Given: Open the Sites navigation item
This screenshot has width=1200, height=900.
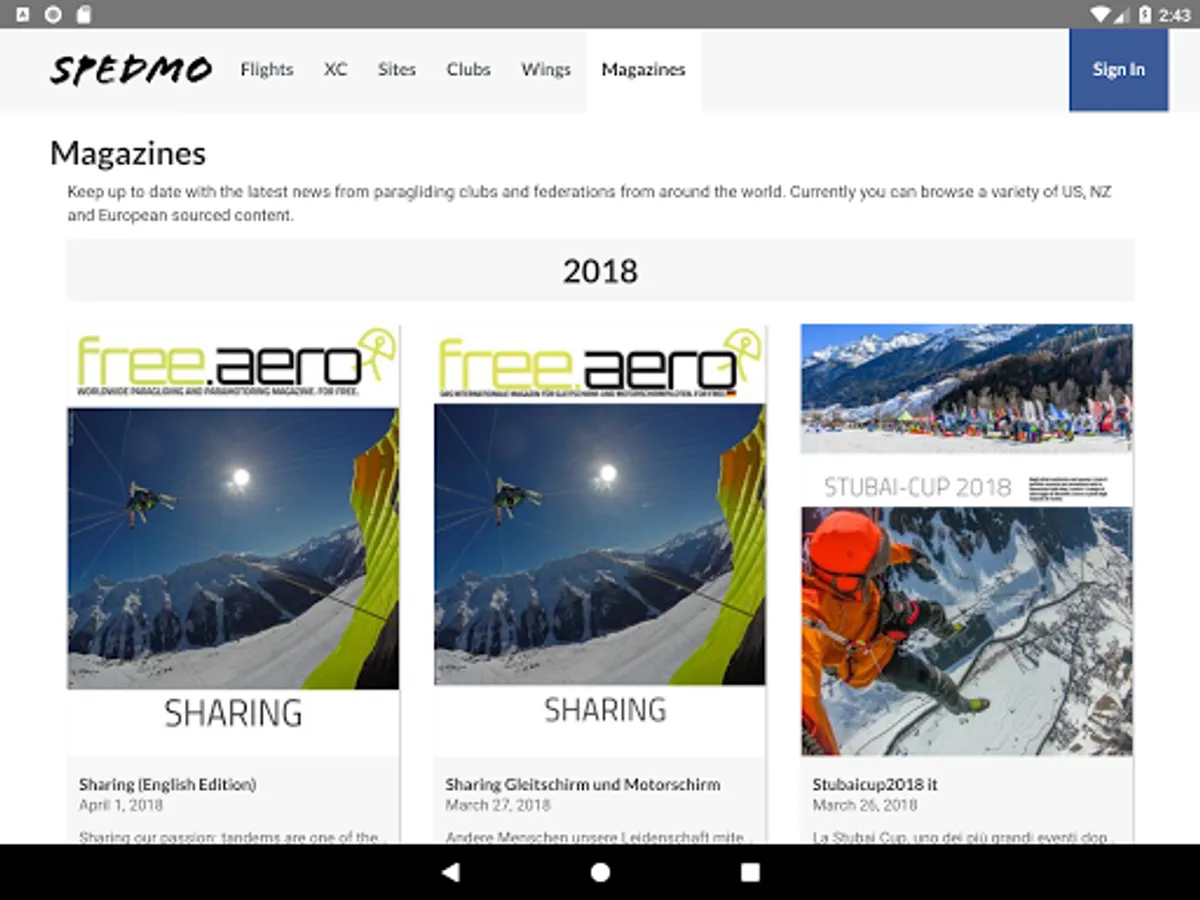Looking at the screenshot, I should 397,70.
